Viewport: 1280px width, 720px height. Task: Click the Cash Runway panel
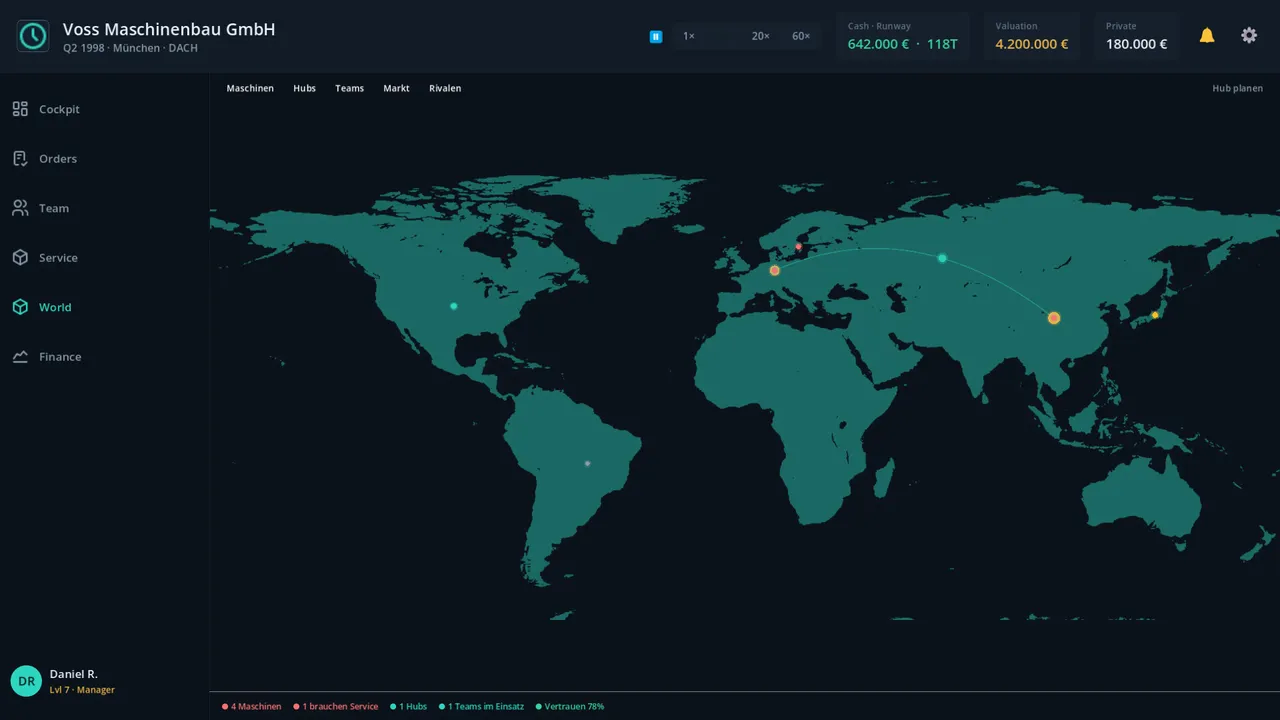tap(902, 36)
